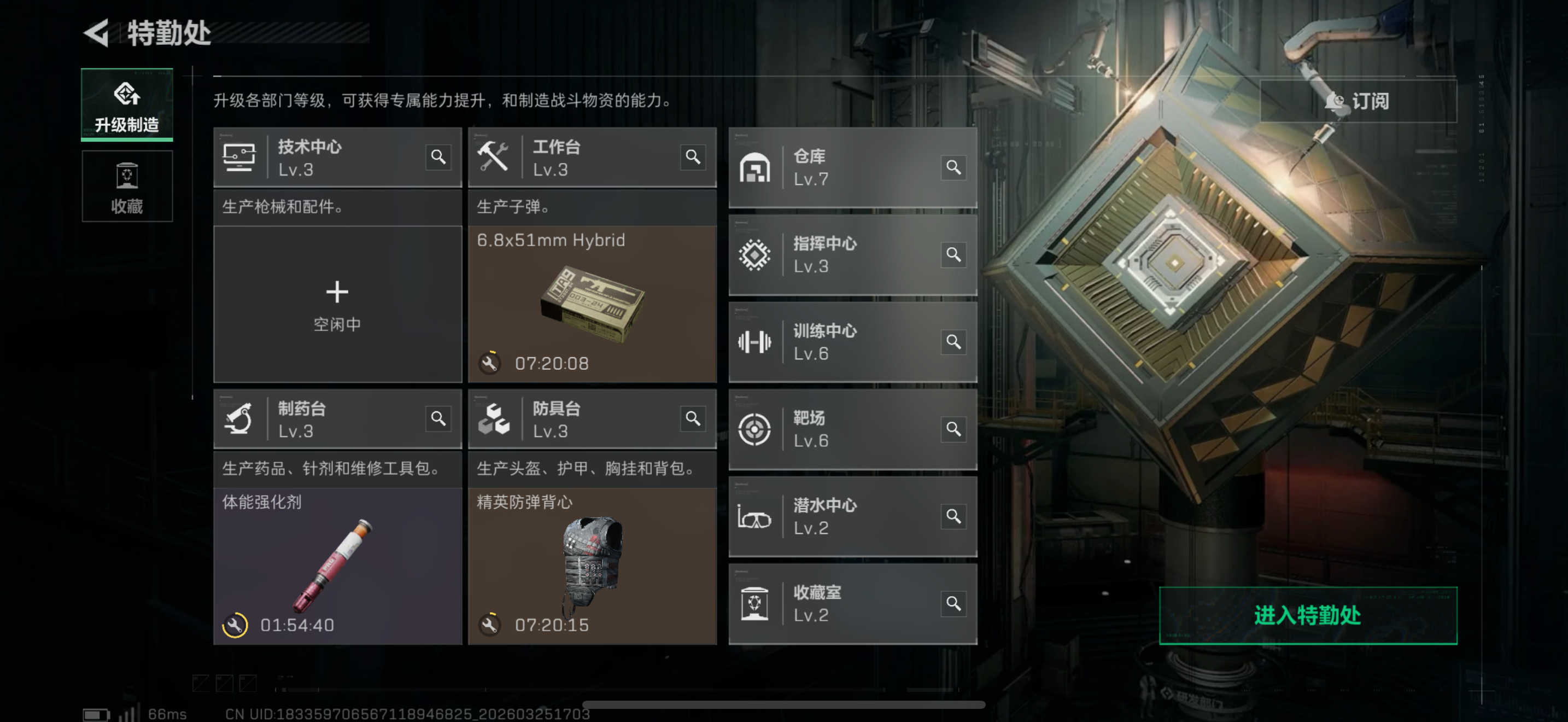Click the magnifier icon on the 仓库 row
This screenshot has height=722, width=1568.
[x=953, y=167]
